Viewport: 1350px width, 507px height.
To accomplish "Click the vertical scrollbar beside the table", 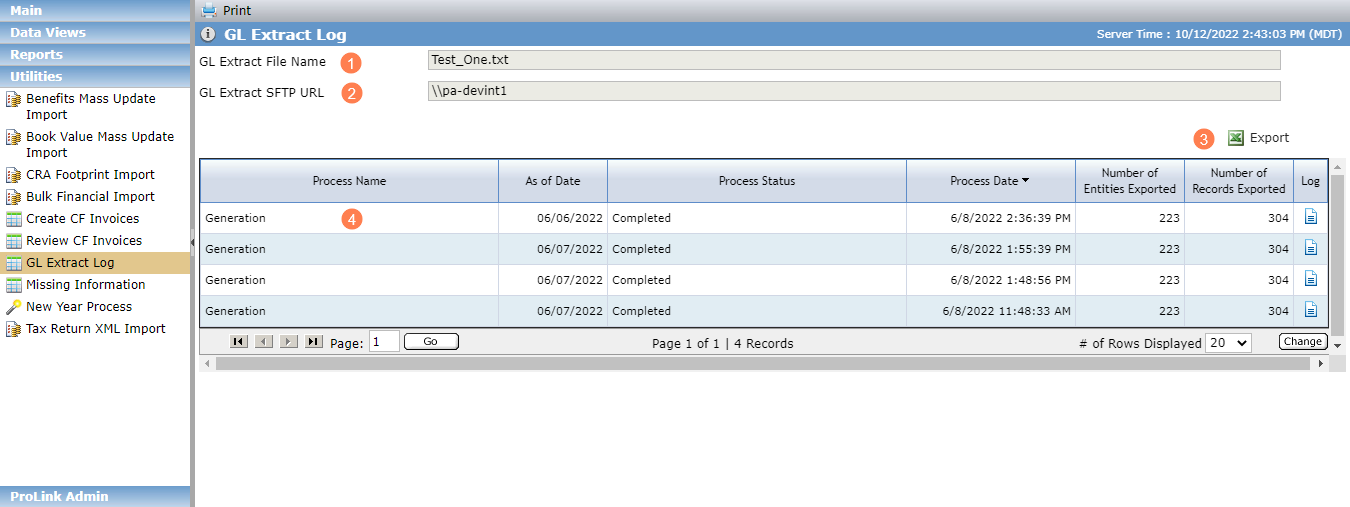I will (x=1338, y=255).
